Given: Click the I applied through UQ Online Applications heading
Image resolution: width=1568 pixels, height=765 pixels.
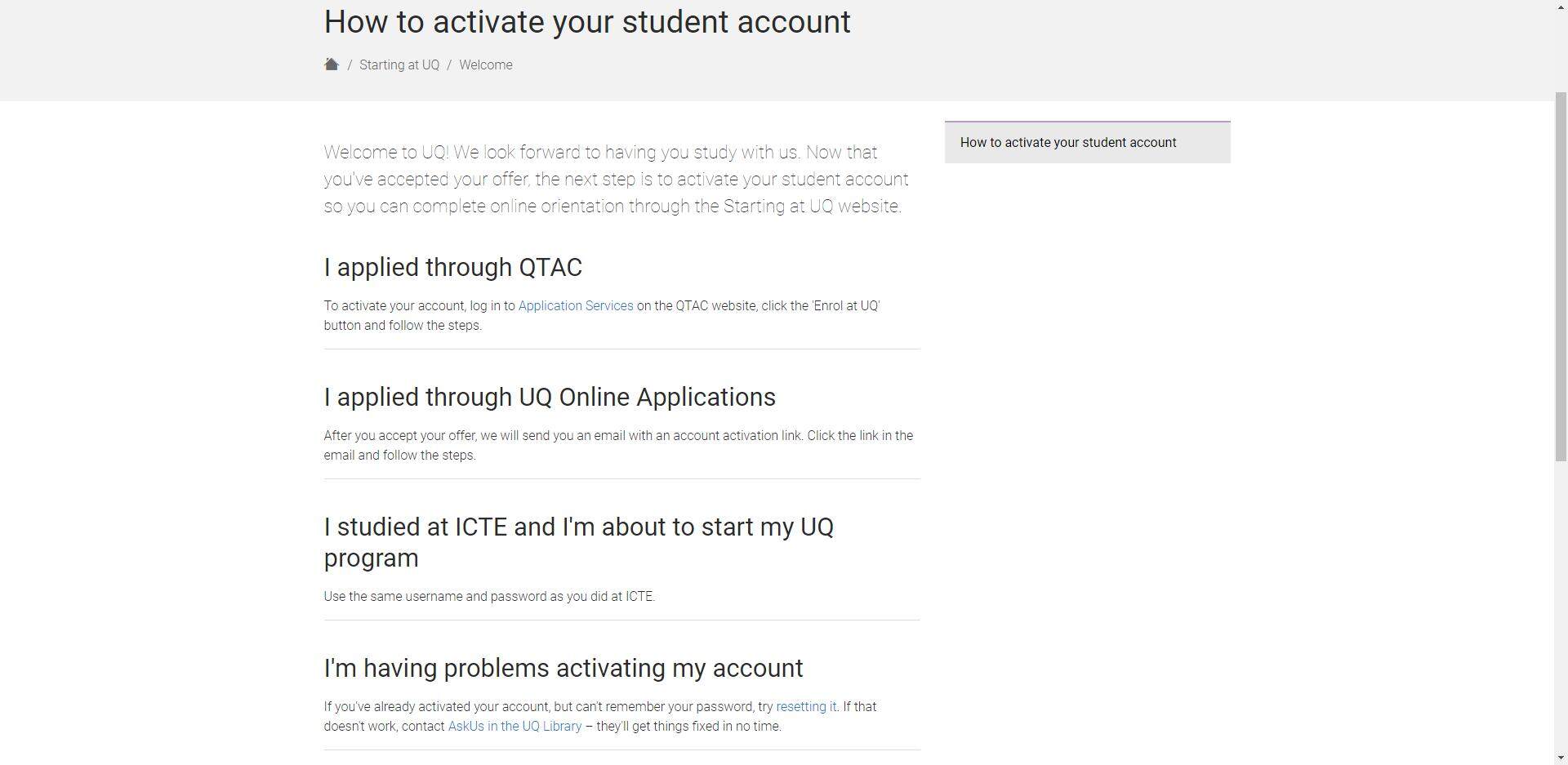Looking at the screenshot, I should [550, 398].
